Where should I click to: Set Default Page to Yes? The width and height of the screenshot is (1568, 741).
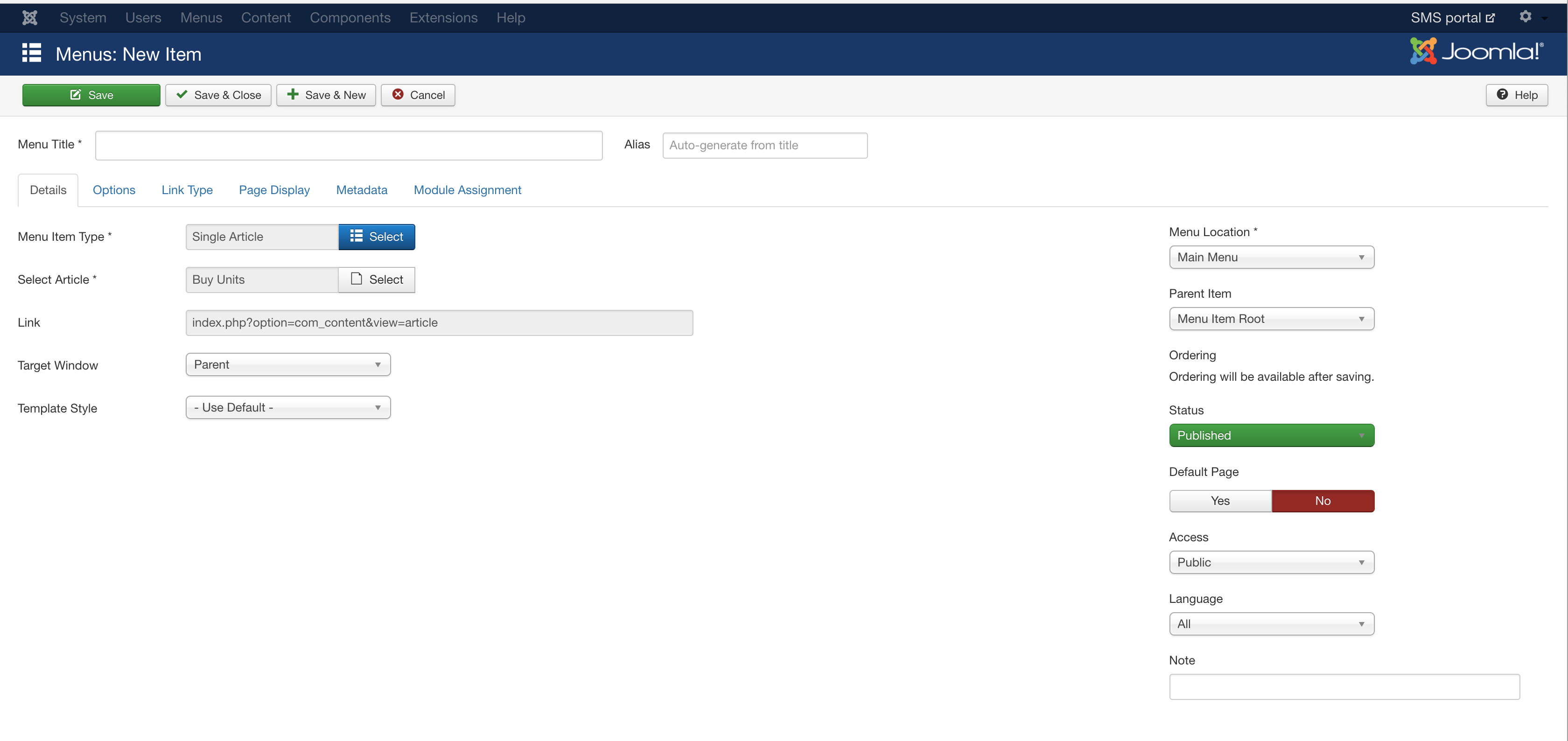tap(1220, 501)
